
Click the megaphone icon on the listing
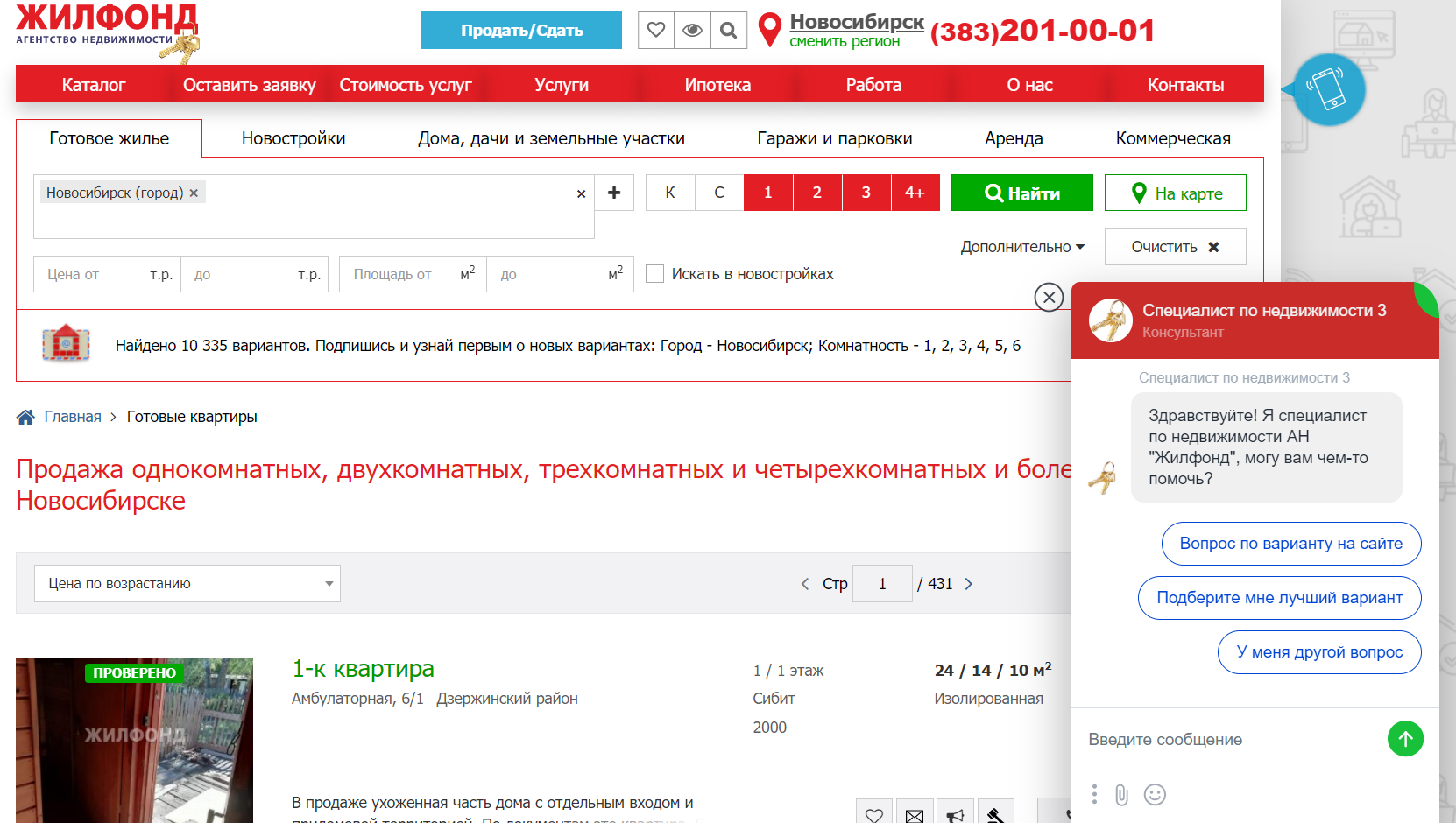[955, 813]
